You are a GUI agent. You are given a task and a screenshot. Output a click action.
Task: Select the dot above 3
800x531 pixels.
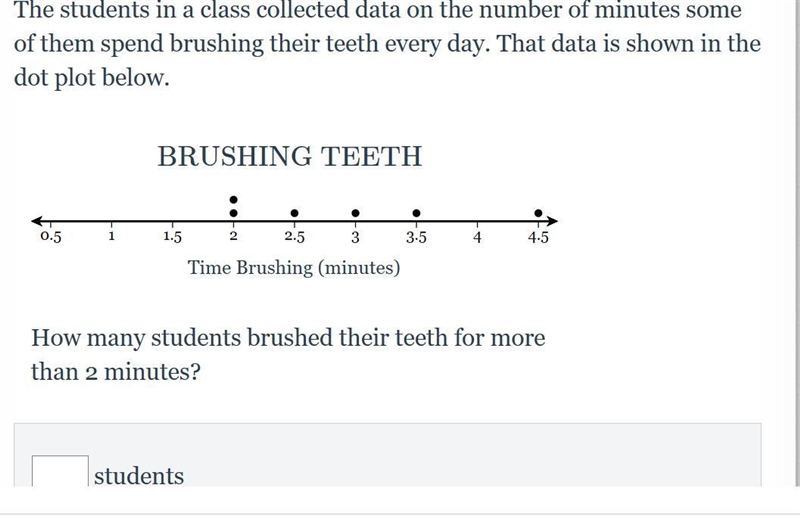[x=356, y=213]
